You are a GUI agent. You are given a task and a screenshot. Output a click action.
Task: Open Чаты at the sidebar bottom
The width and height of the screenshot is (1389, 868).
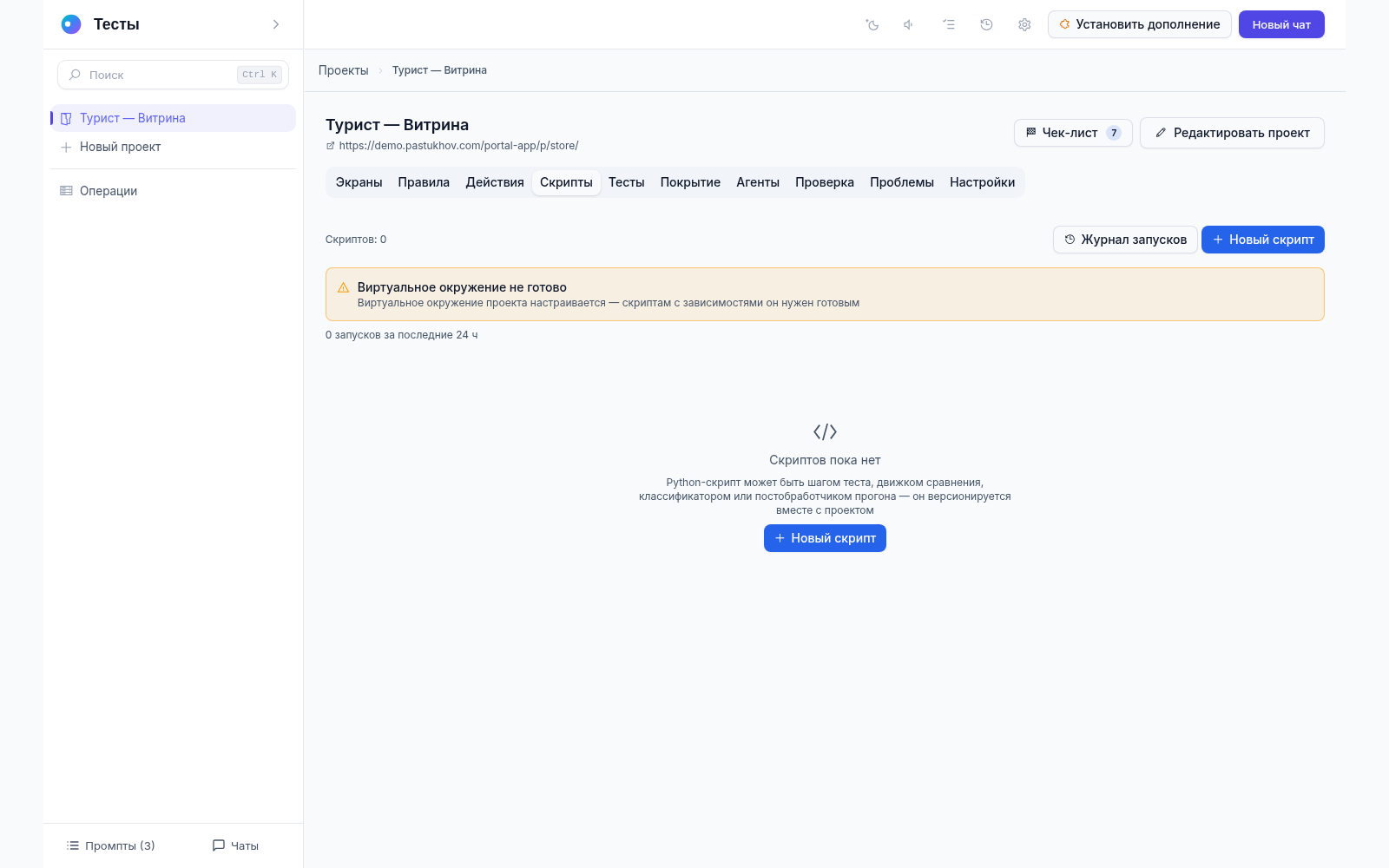236,845
